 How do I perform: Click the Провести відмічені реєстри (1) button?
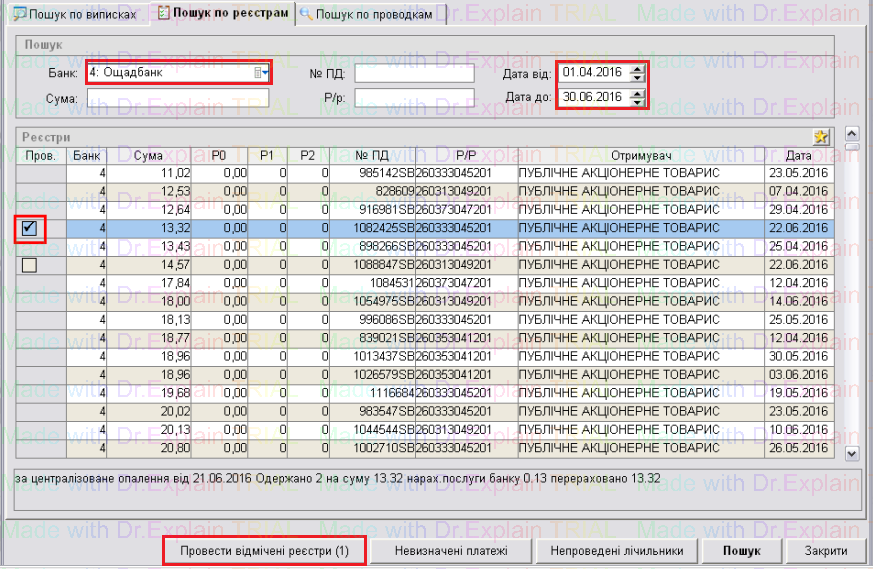coord(264,551)
